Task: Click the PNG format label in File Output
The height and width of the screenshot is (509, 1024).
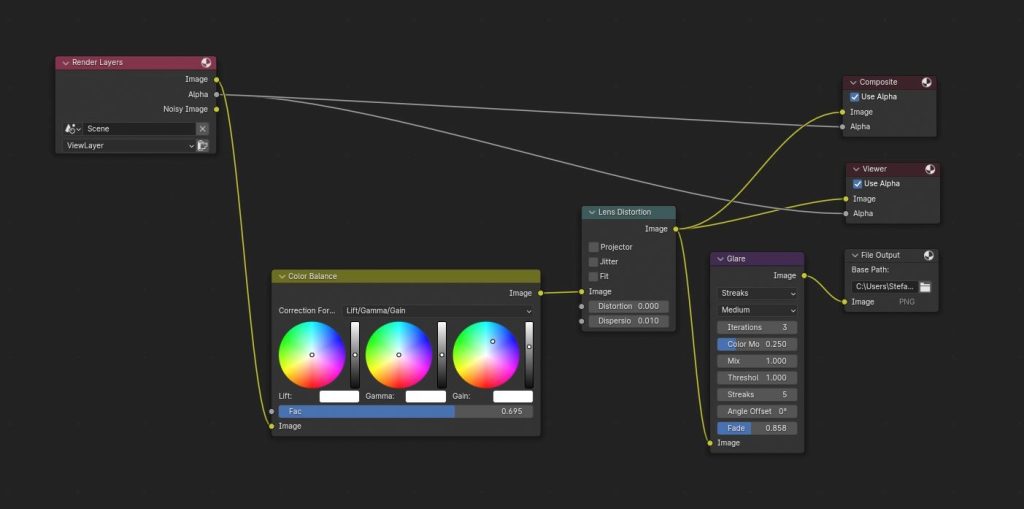Action: click(x=907, y=302)
